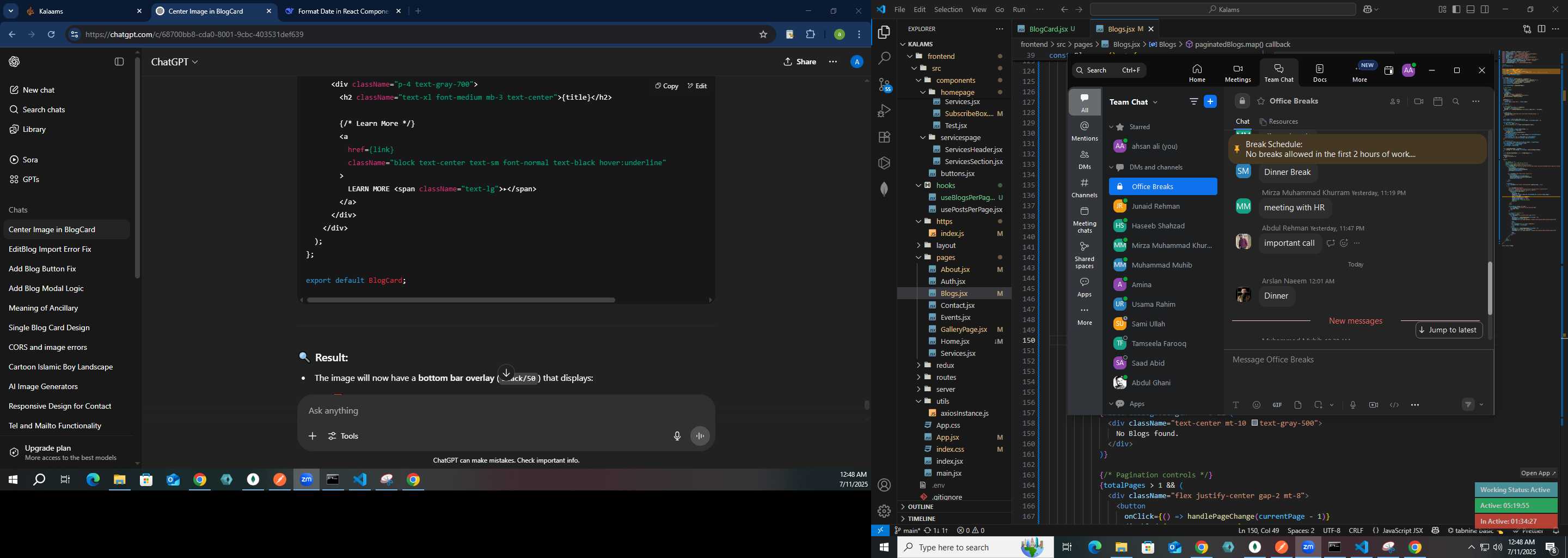Viewport: 1568px width, 558px height.
Task: Click the file attach icon in Zoom toolbar
Action: point(1298,405)
